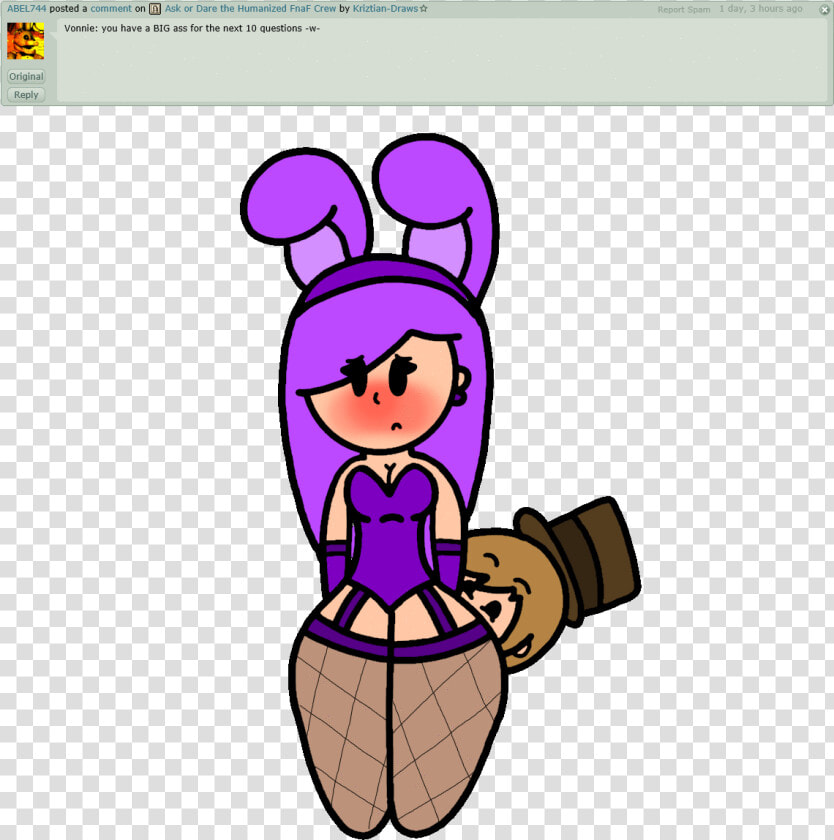834x840 pixels.
Task: Open the 'comment' link in the header
Action: 111,9
